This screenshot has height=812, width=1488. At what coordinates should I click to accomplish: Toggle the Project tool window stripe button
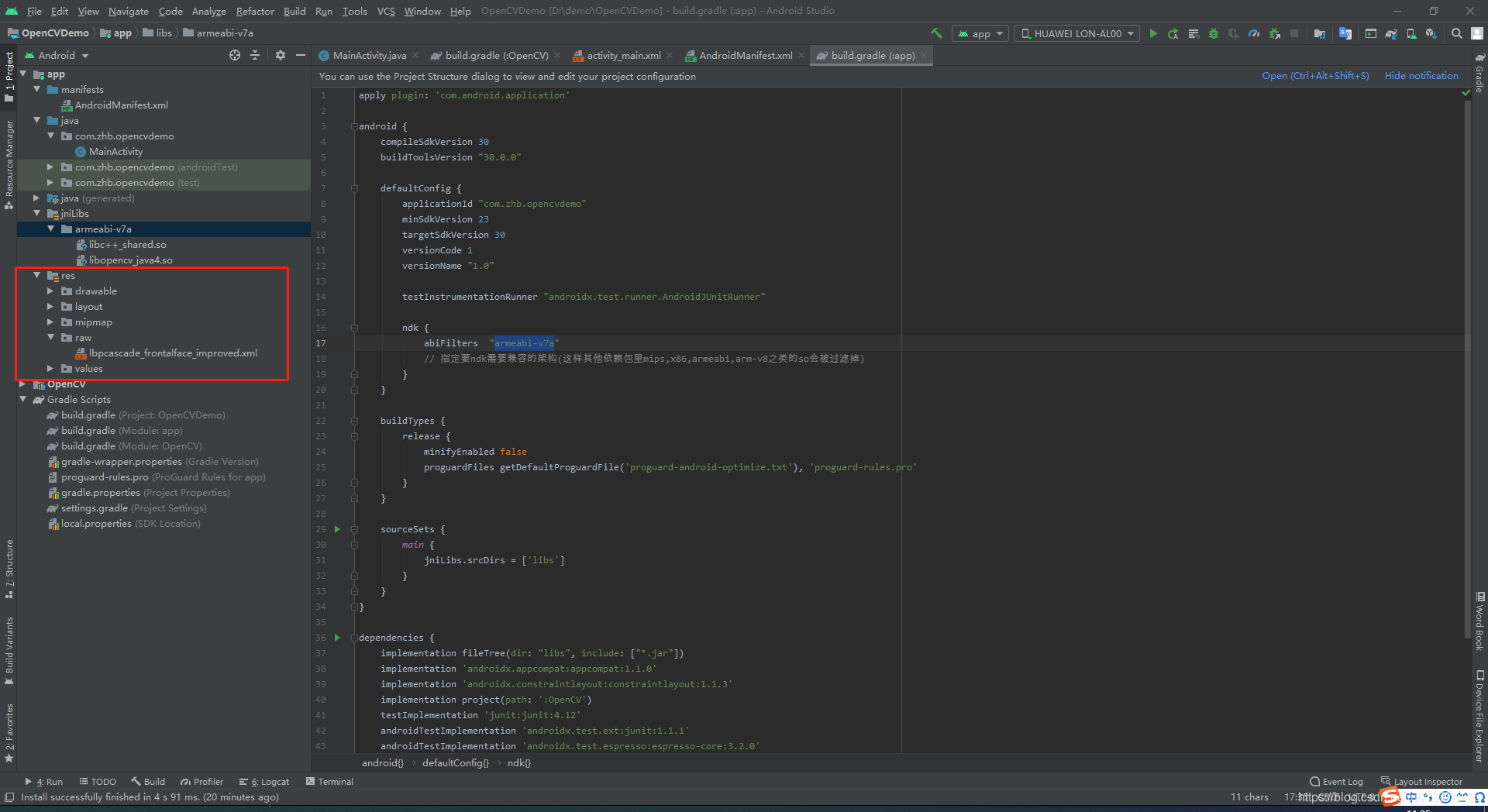coord(9,76)
